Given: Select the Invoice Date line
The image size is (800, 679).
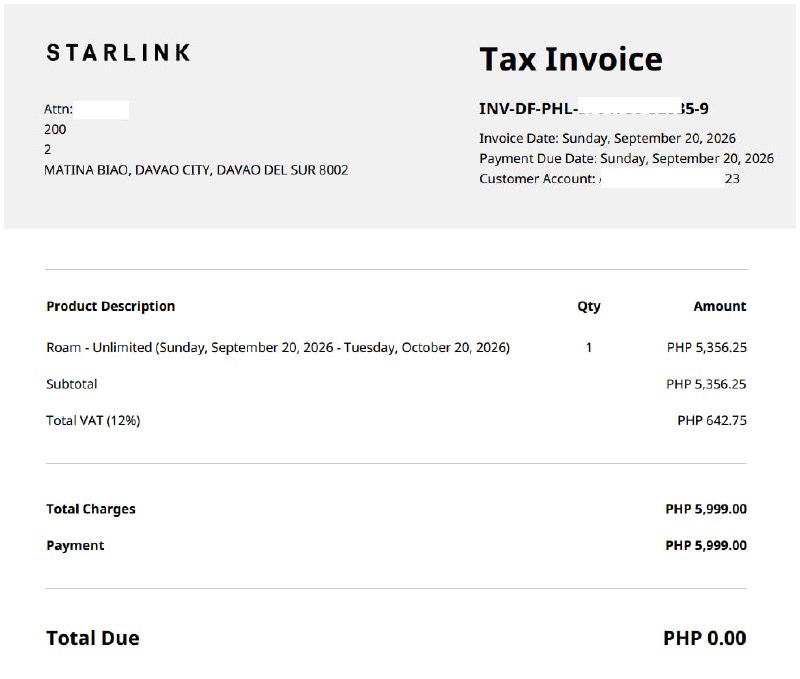Looking at the screenshot, I should tap(607, 138).
